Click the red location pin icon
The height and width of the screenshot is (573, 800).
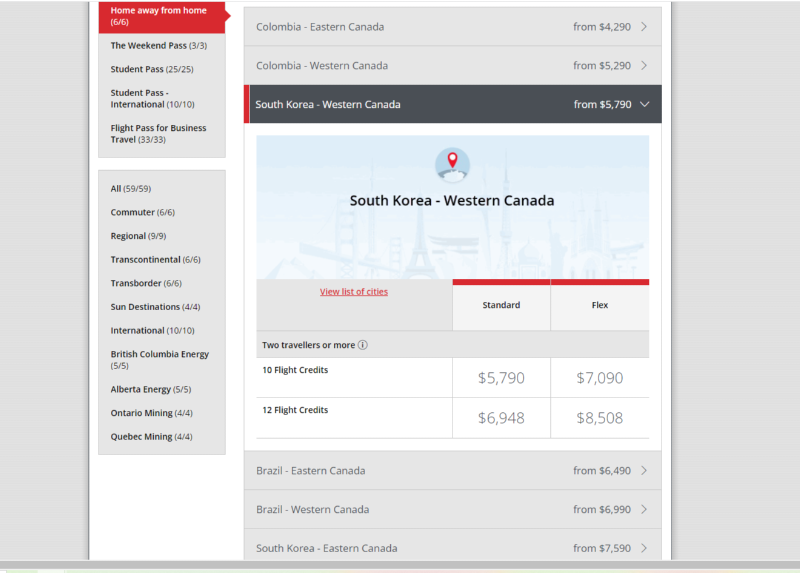[452, 162]
